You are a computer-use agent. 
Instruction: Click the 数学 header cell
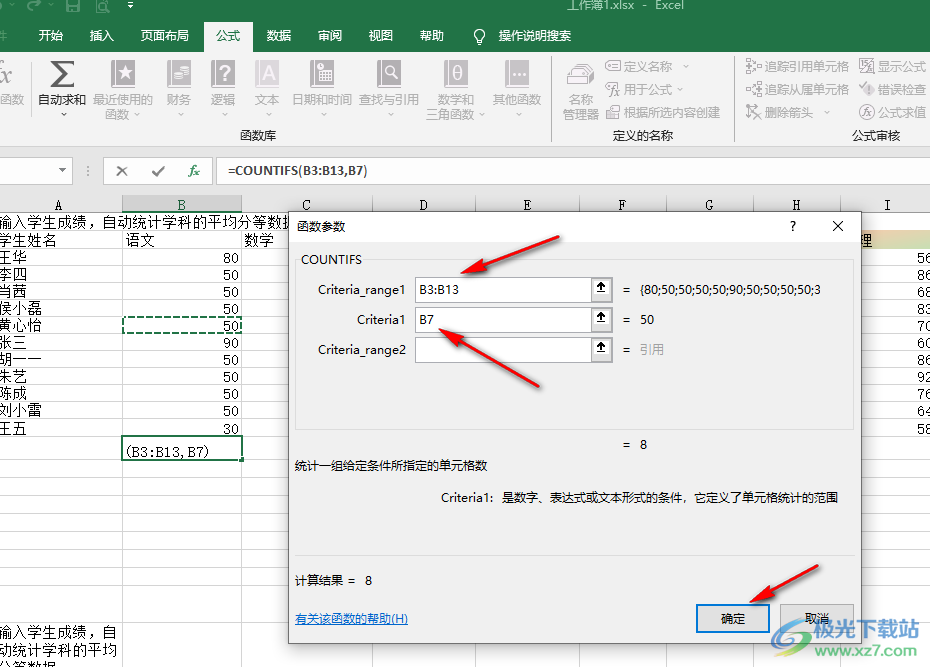(x=265, y=240)
